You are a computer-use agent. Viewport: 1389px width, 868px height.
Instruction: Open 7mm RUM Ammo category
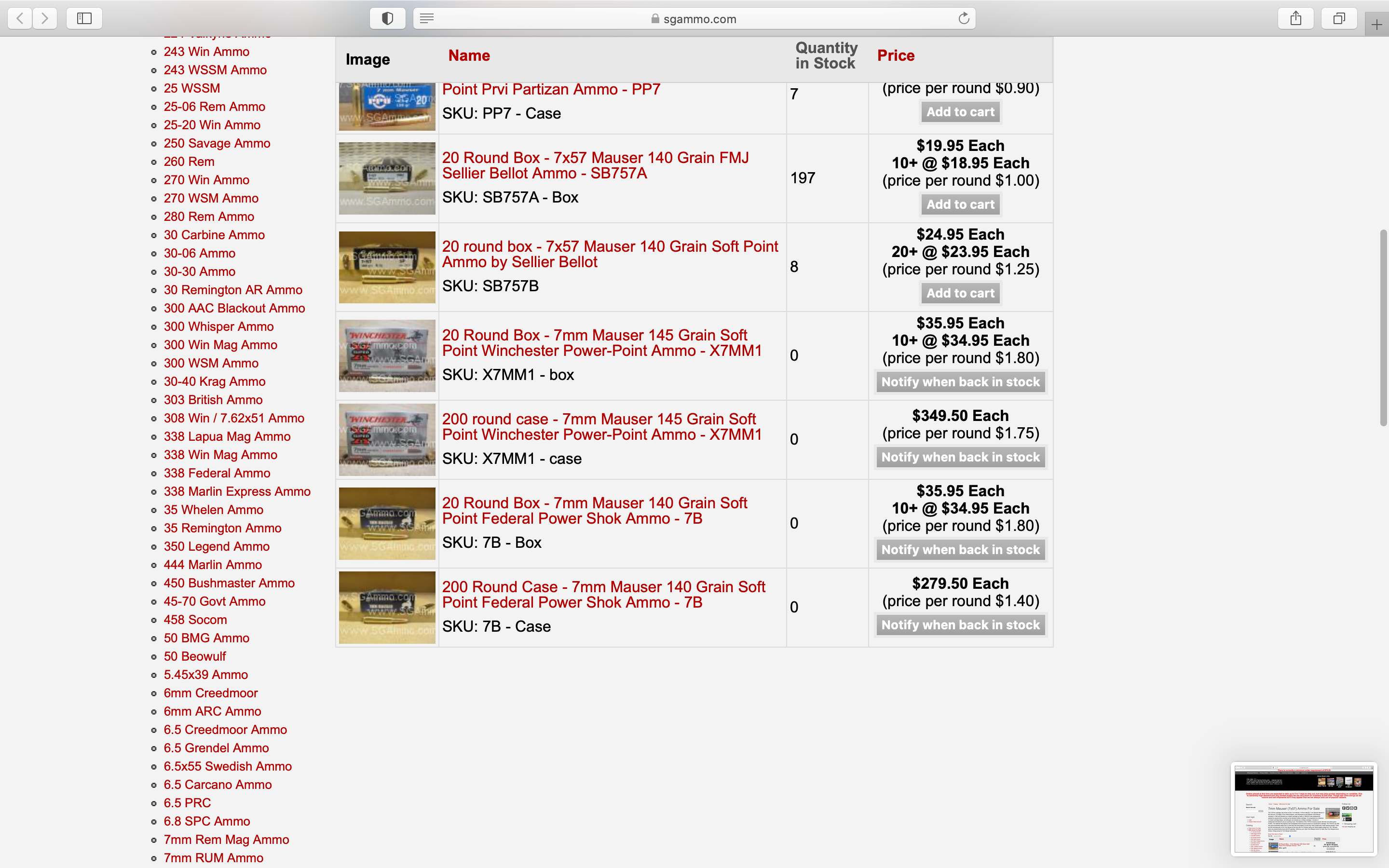pyautogui.click(x=214, y=858)
